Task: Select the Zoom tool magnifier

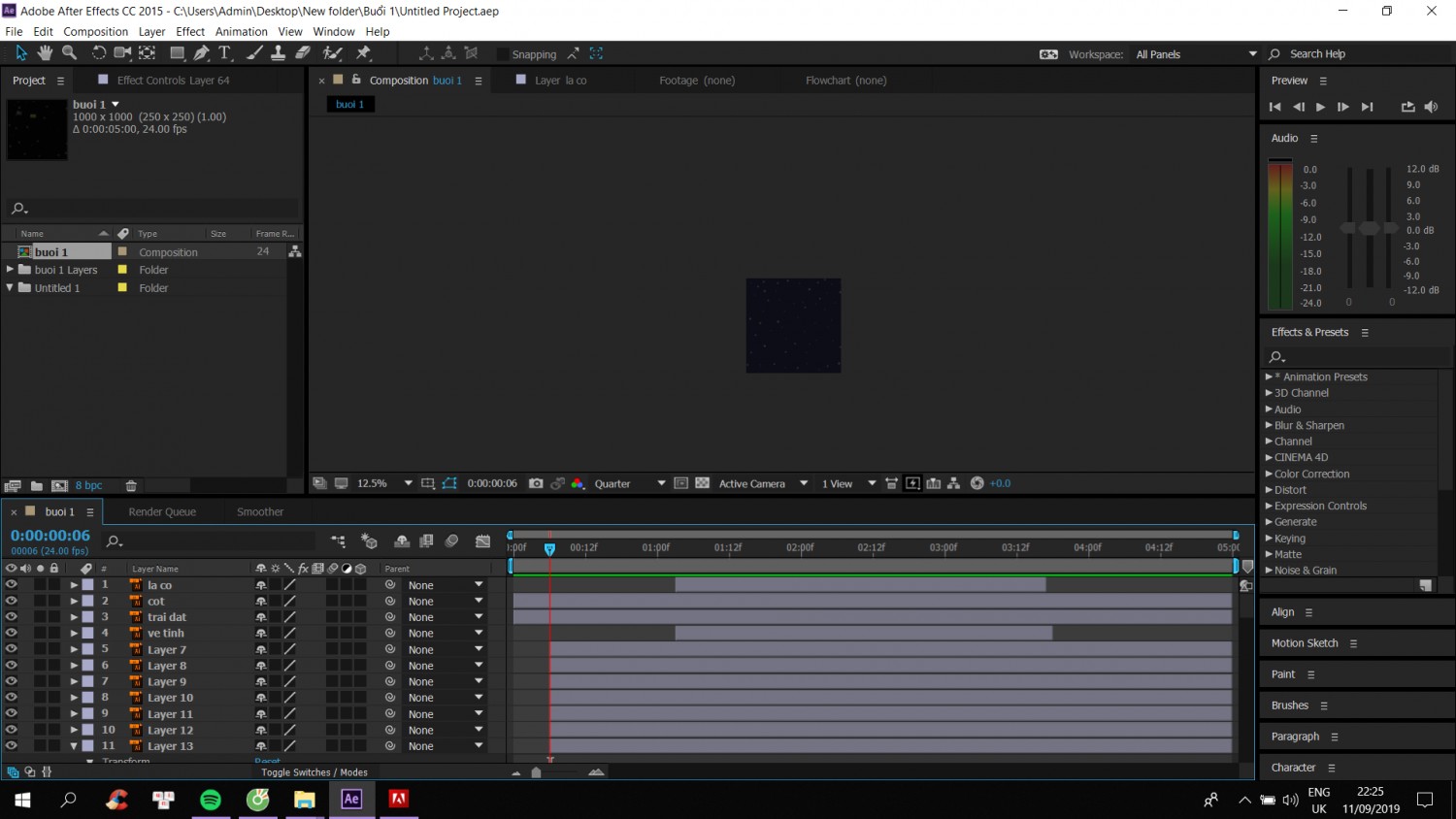Action: [70, 53]
